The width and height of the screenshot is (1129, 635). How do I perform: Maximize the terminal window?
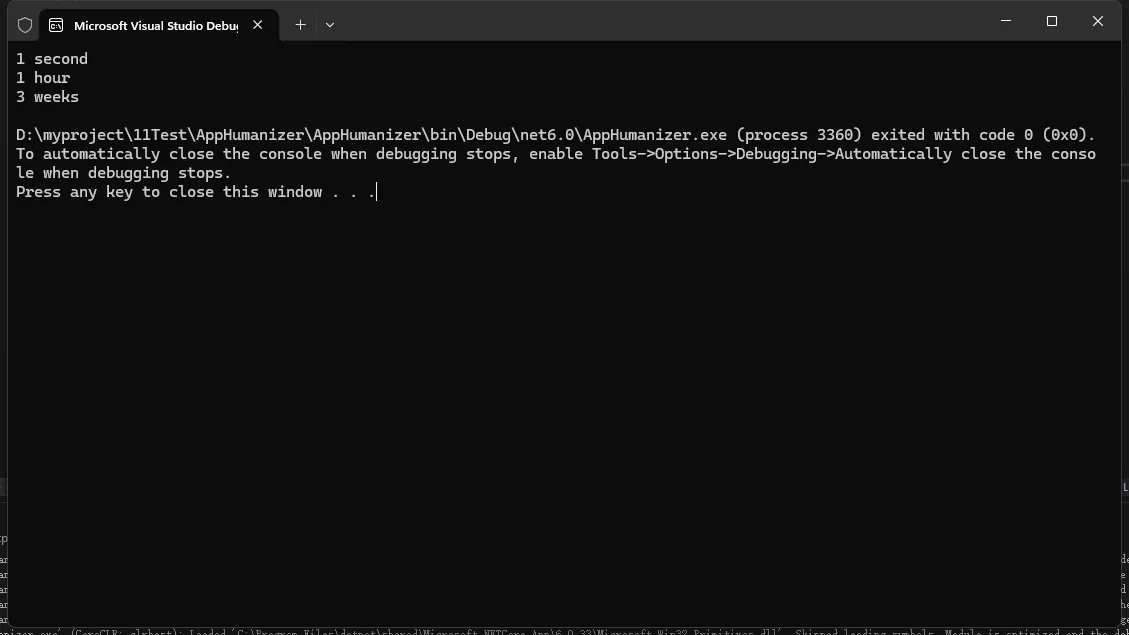point(1052,22)
